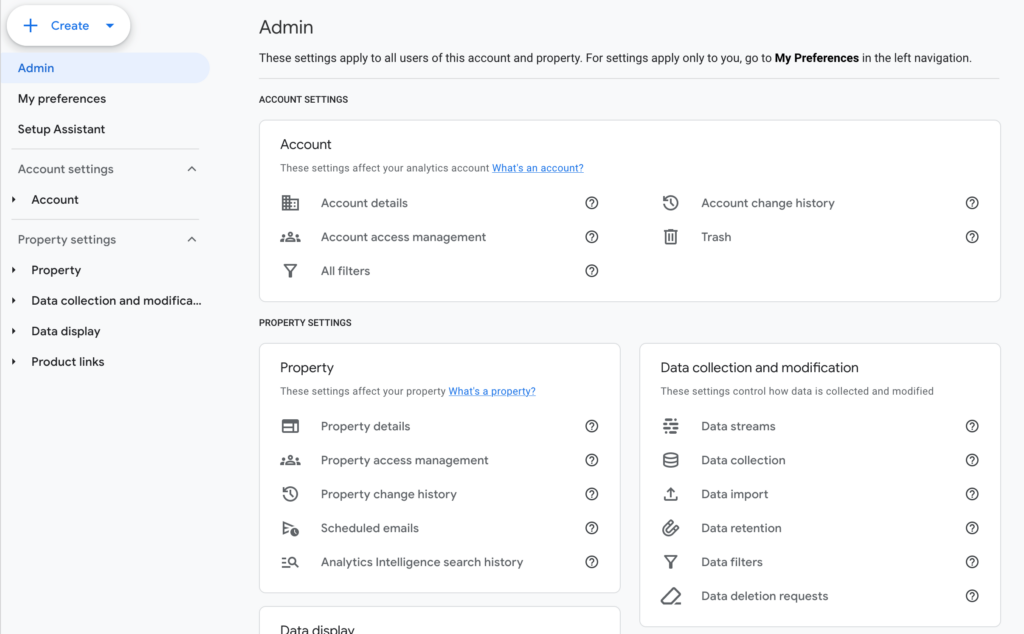Click the Data retention paperclip icon
1024x634 pixels.
point(671,528)
